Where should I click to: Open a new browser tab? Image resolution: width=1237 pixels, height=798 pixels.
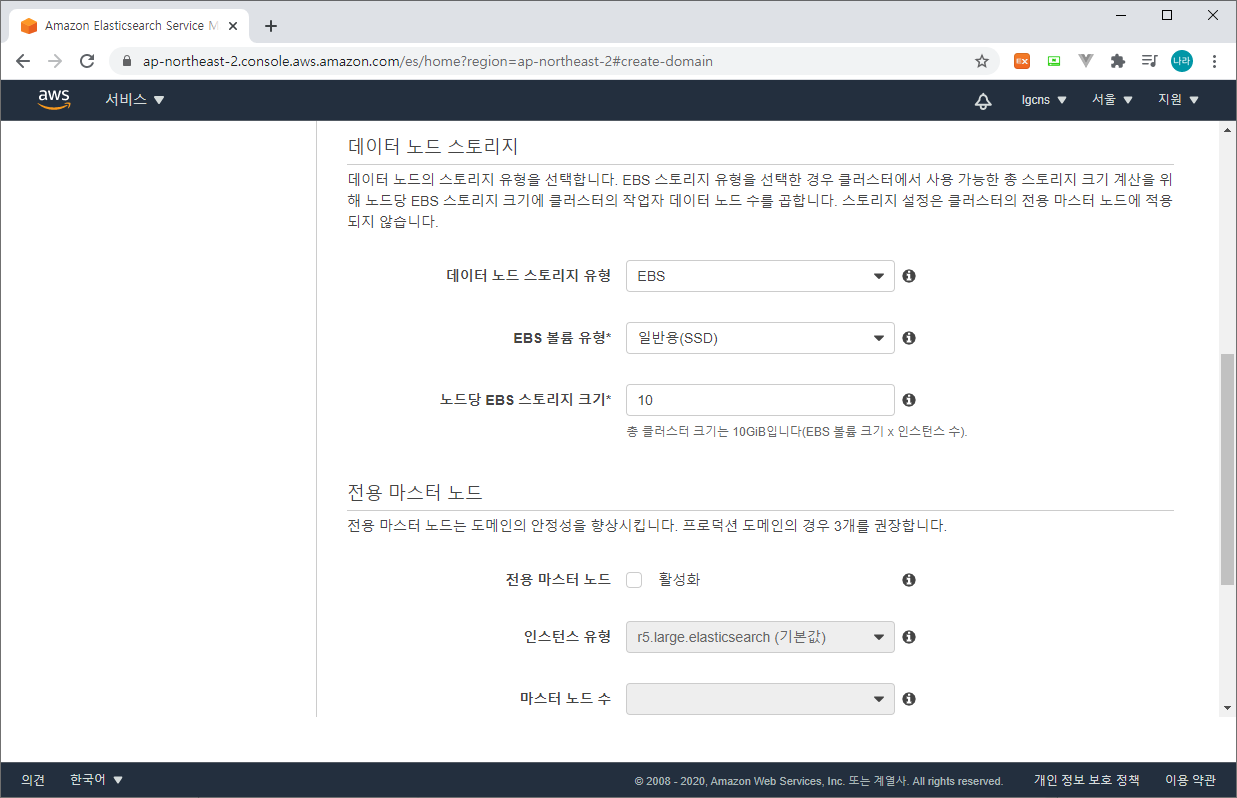tap(271, 26)
